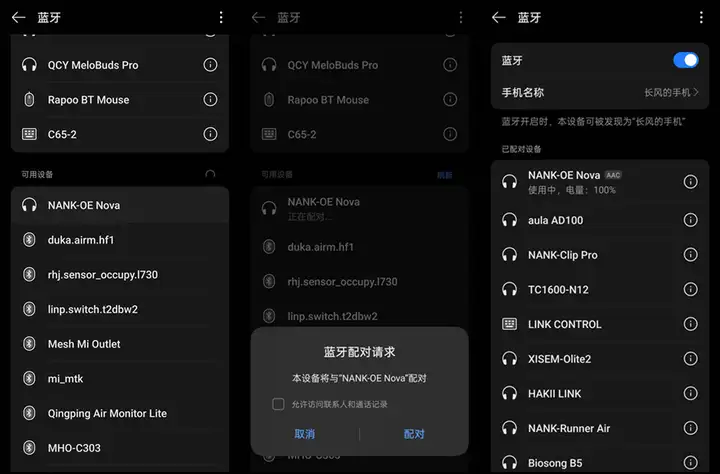Tap the headphone icon beside aula AD100

coord(509,220)
